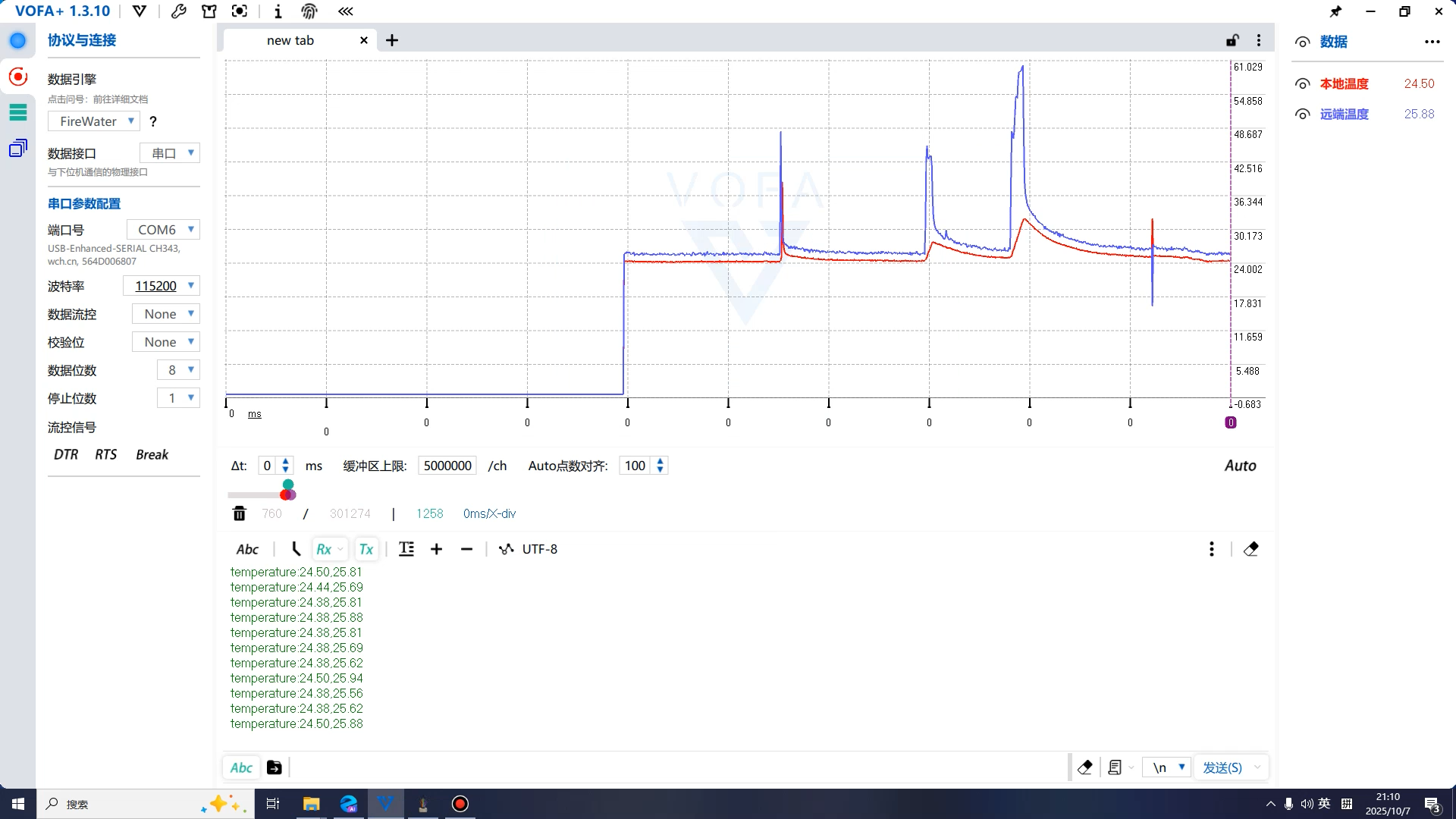The width and height of the screenshot is (1456, 819).
Task: Open the FireWater data engine dropdown
Action: 94,121
